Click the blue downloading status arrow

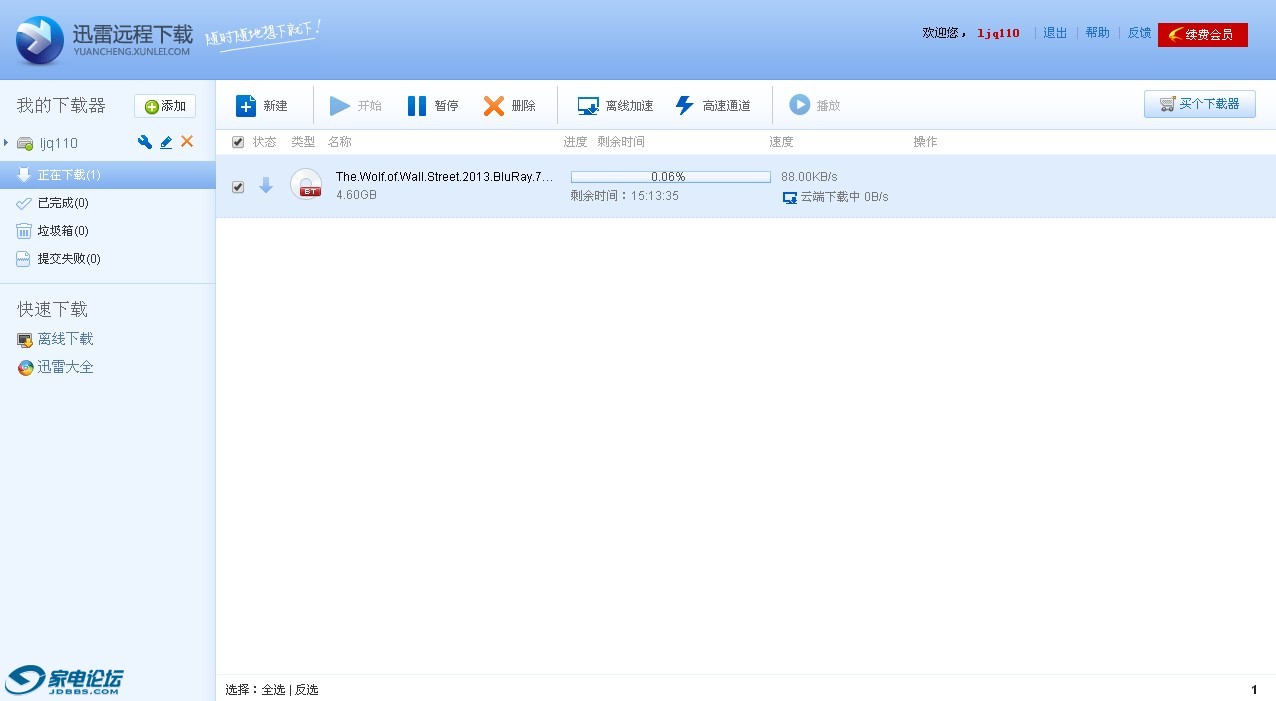point(266,185)
